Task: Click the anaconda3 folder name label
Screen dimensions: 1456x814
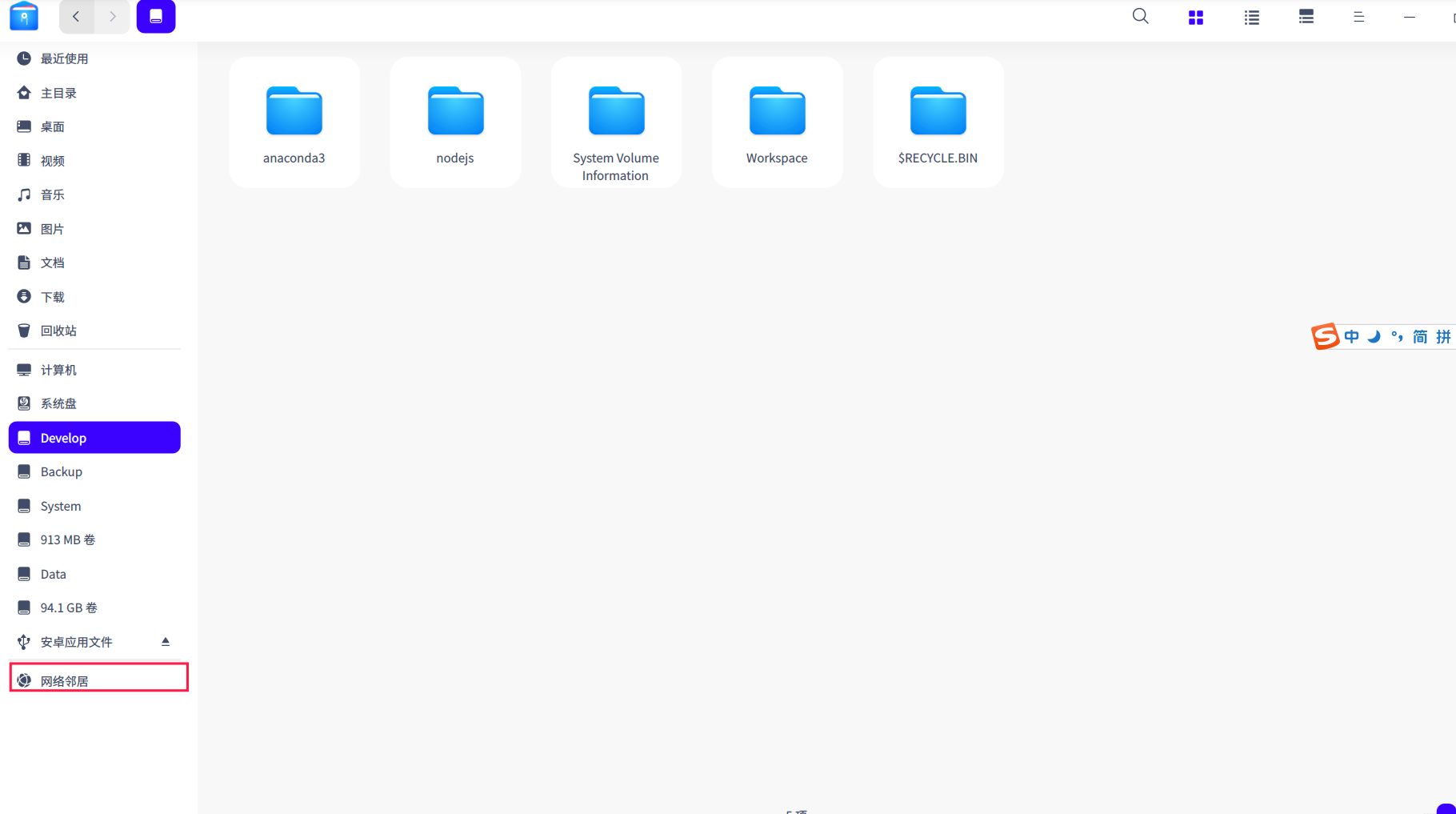Action: 294,158
